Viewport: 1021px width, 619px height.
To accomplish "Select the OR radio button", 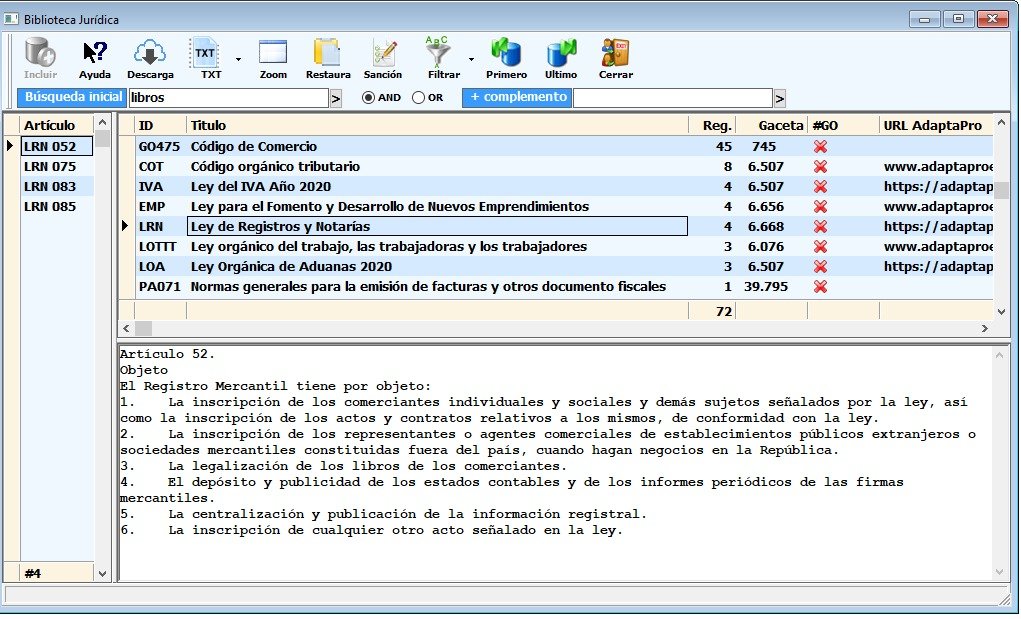I will click(419, 98).
